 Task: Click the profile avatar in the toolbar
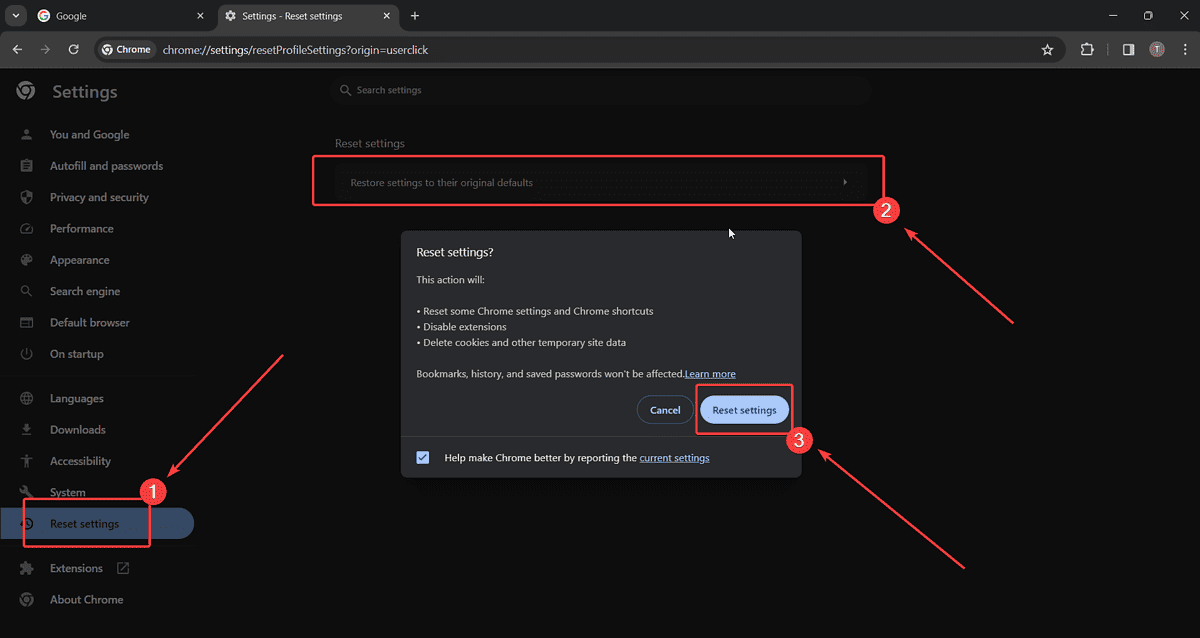point(1157,49)
